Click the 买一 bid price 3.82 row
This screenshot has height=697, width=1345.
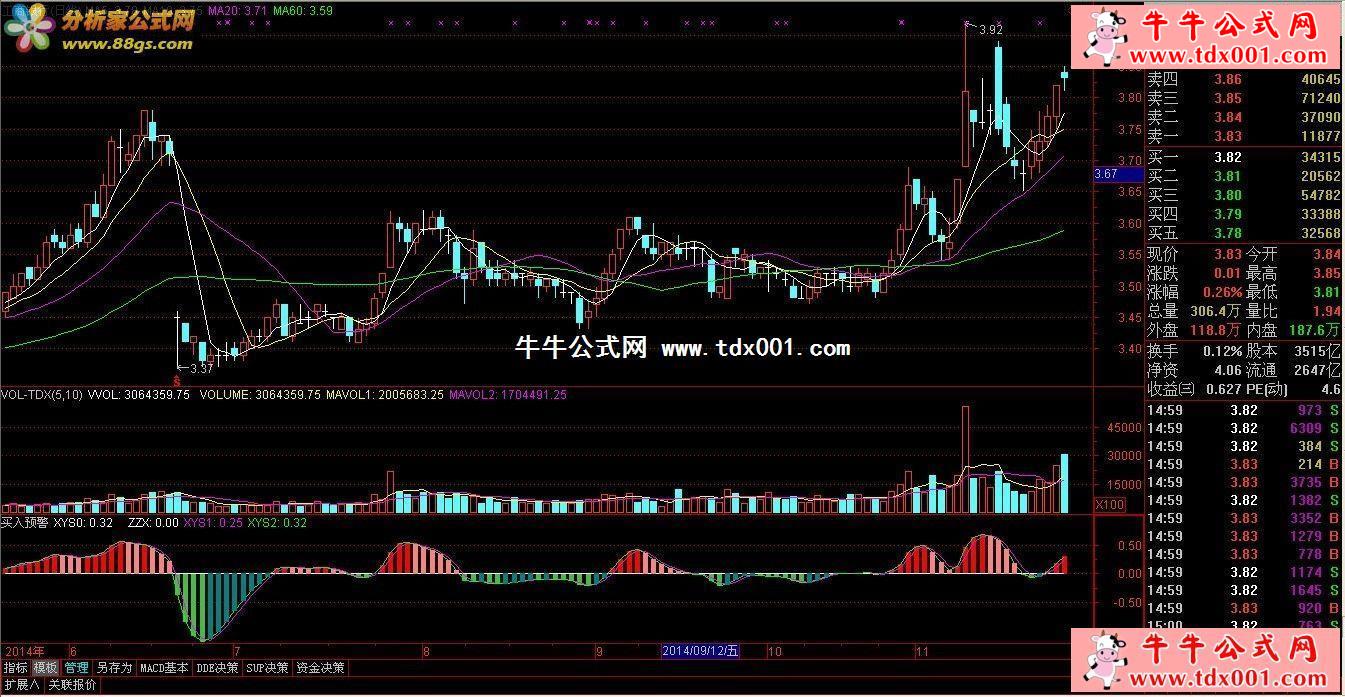click(1242, 157)
